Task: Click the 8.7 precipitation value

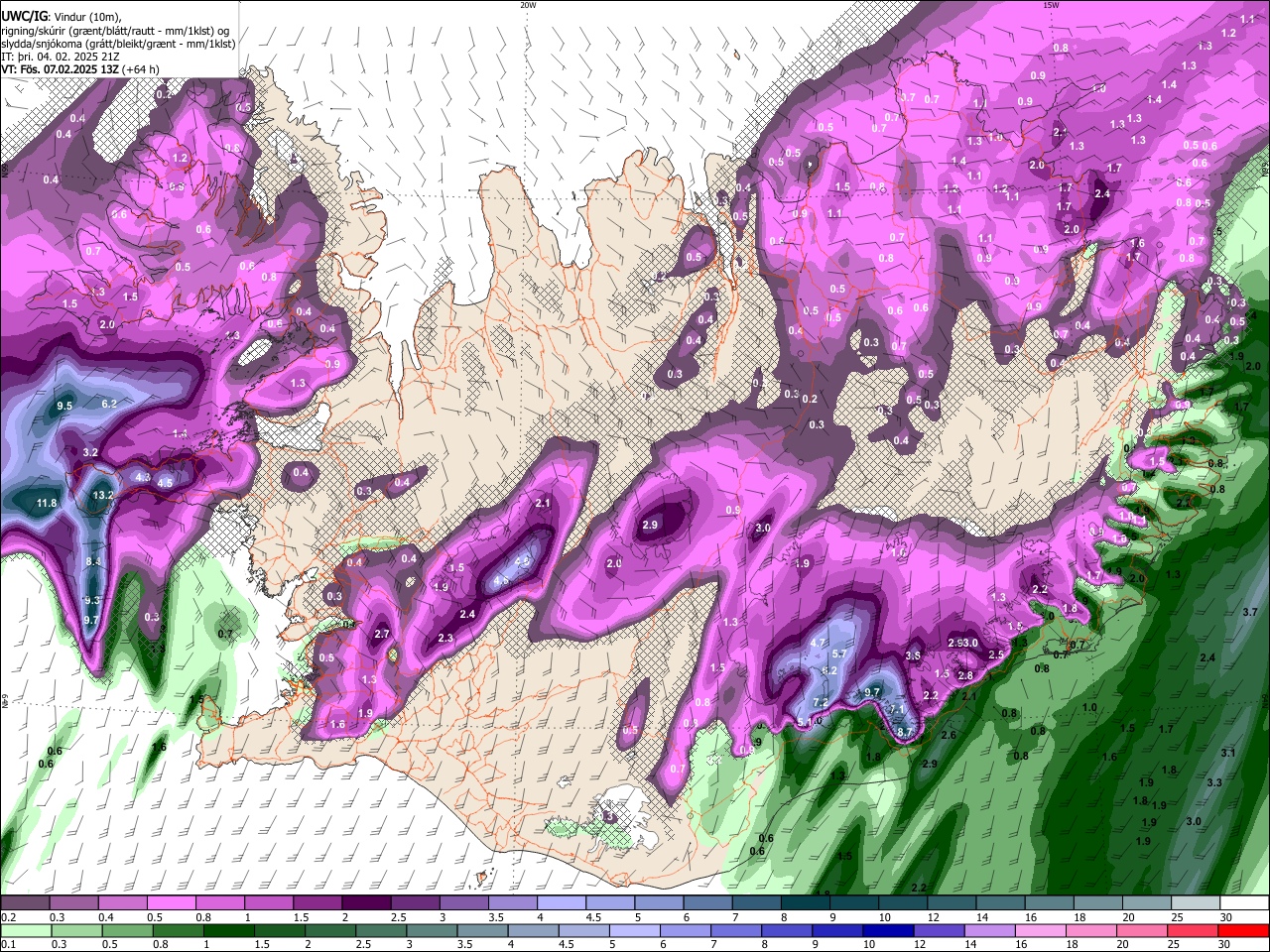Action: [905, 732]
